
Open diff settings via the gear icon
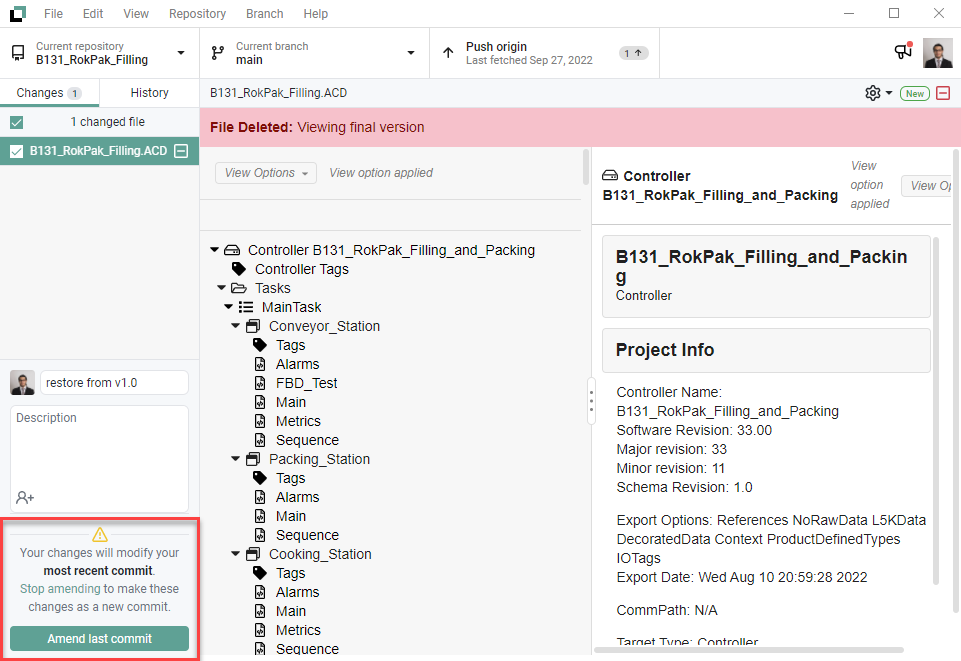pyautogui.click(x=871, y=92)
